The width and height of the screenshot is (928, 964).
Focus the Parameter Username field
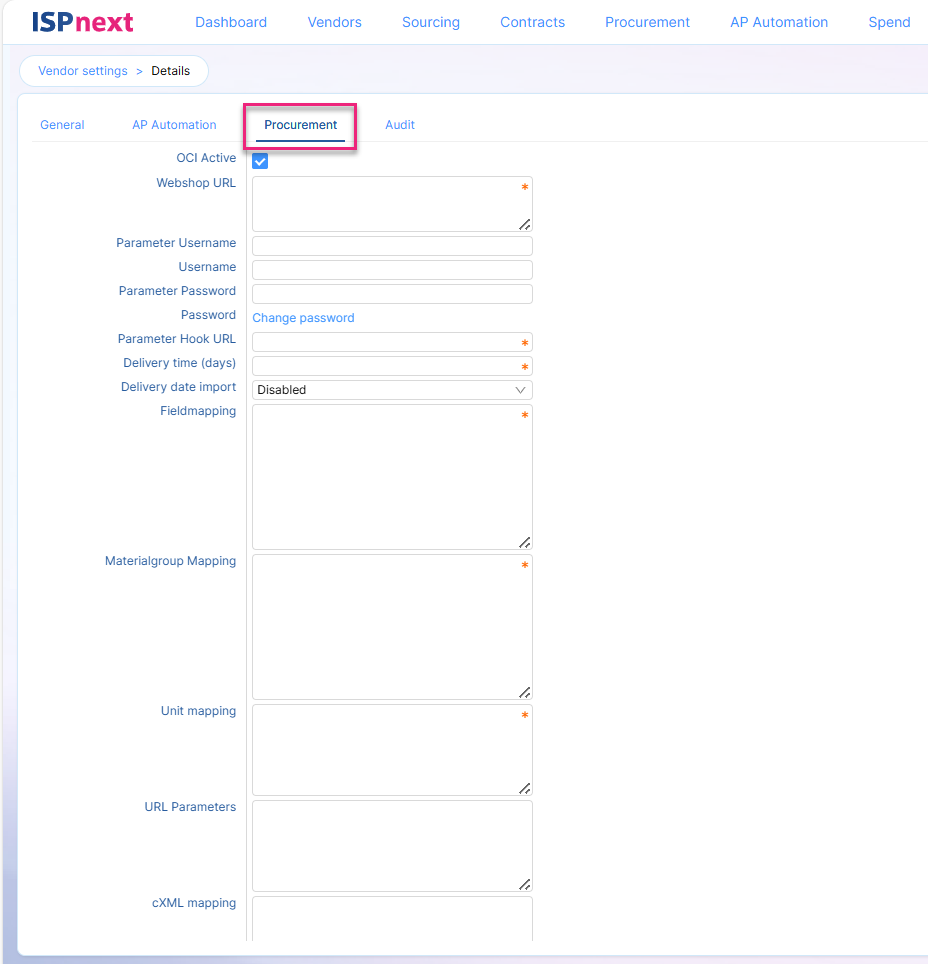(392, 246)
